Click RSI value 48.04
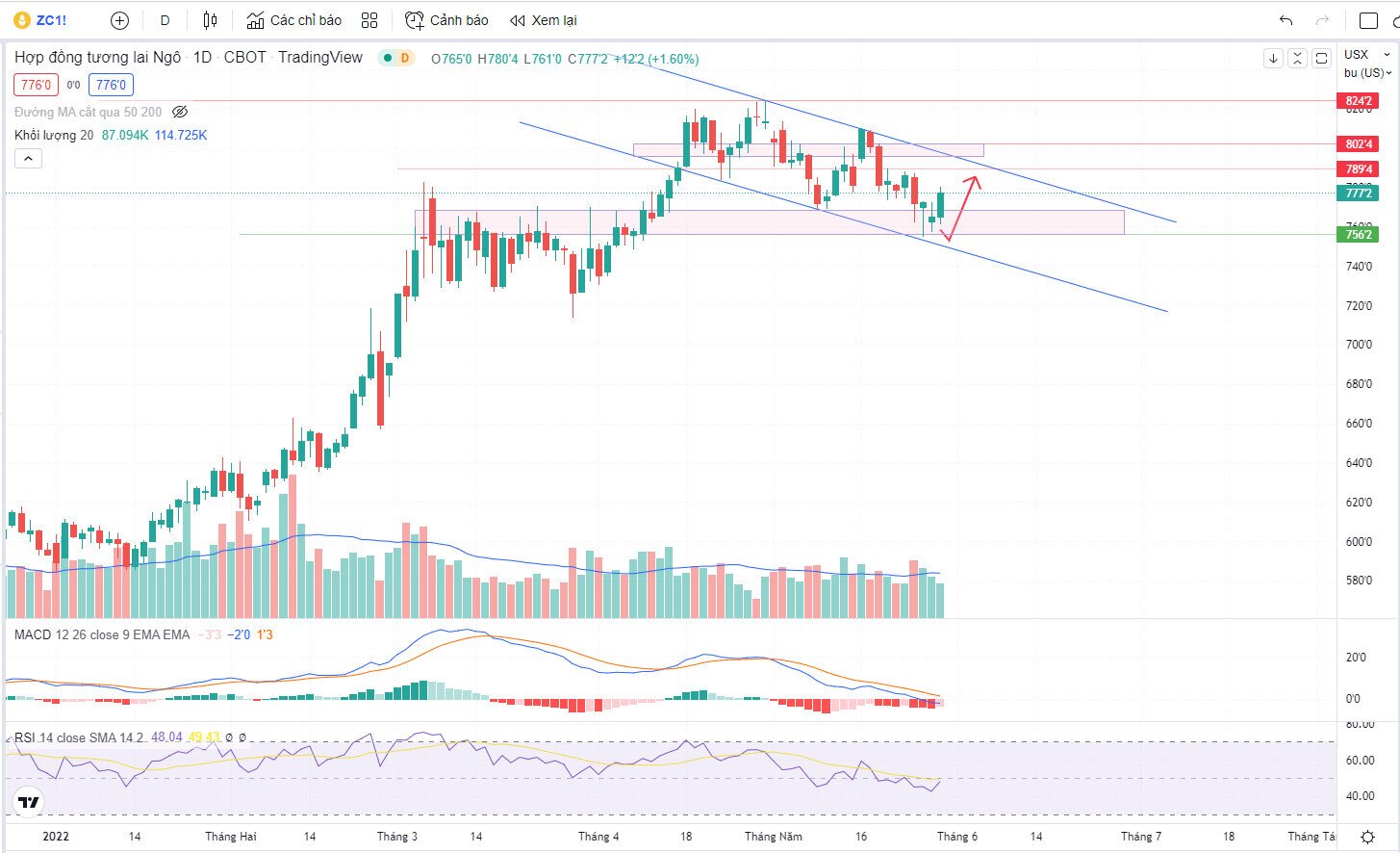Viewport: 1400px width, 853px height. coord(166,737)
